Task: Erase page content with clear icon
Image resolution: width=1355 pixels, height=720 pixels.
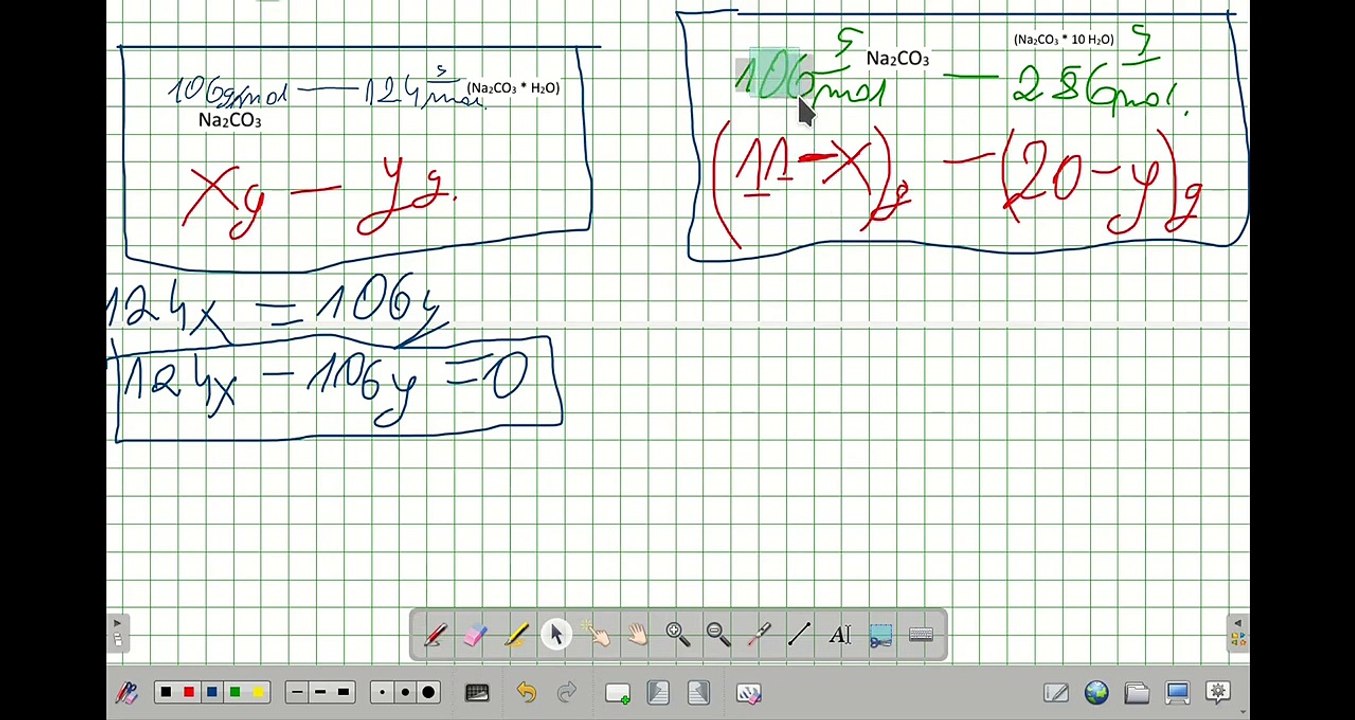Action: click(748, 692)
